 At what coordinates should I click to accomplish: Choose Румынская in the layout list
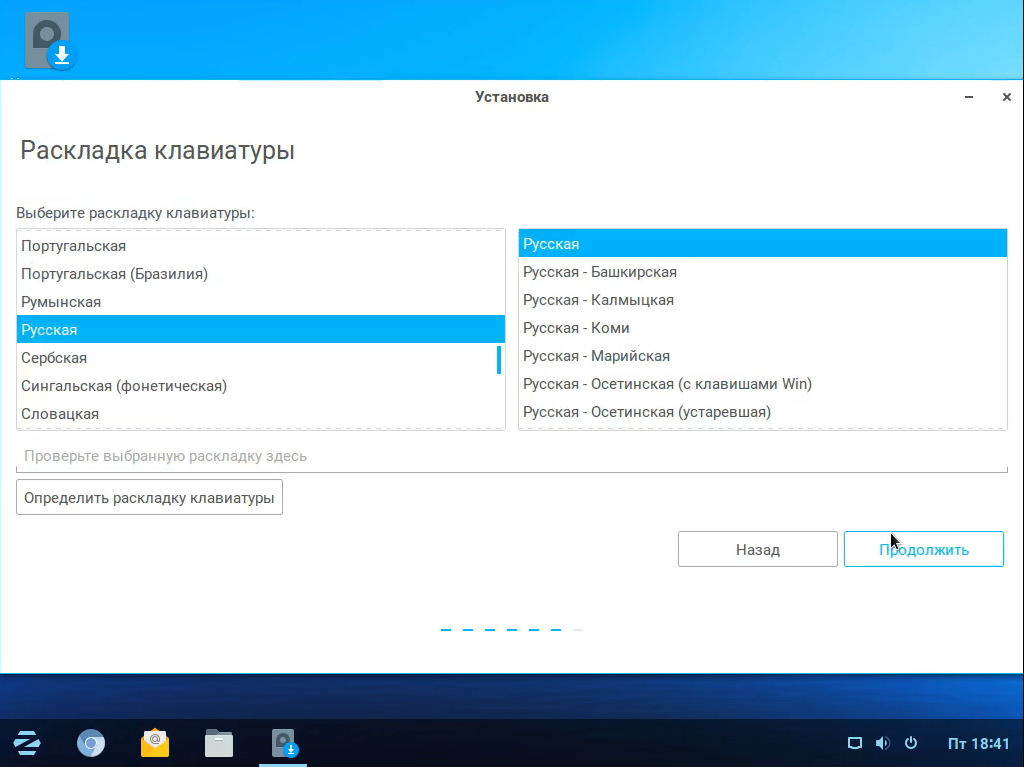61,302
